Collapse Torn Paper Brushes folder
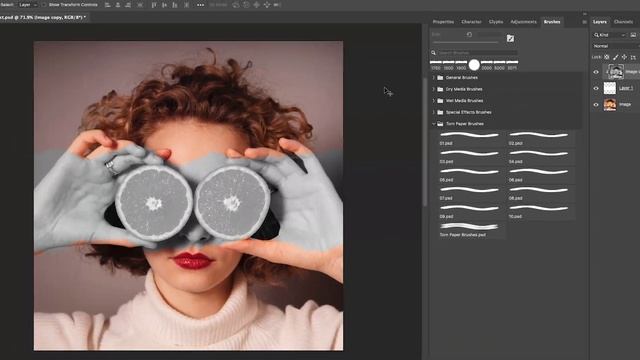Image resolution: width=640 pixels, height=360 pixels. (x=433, y=124)
